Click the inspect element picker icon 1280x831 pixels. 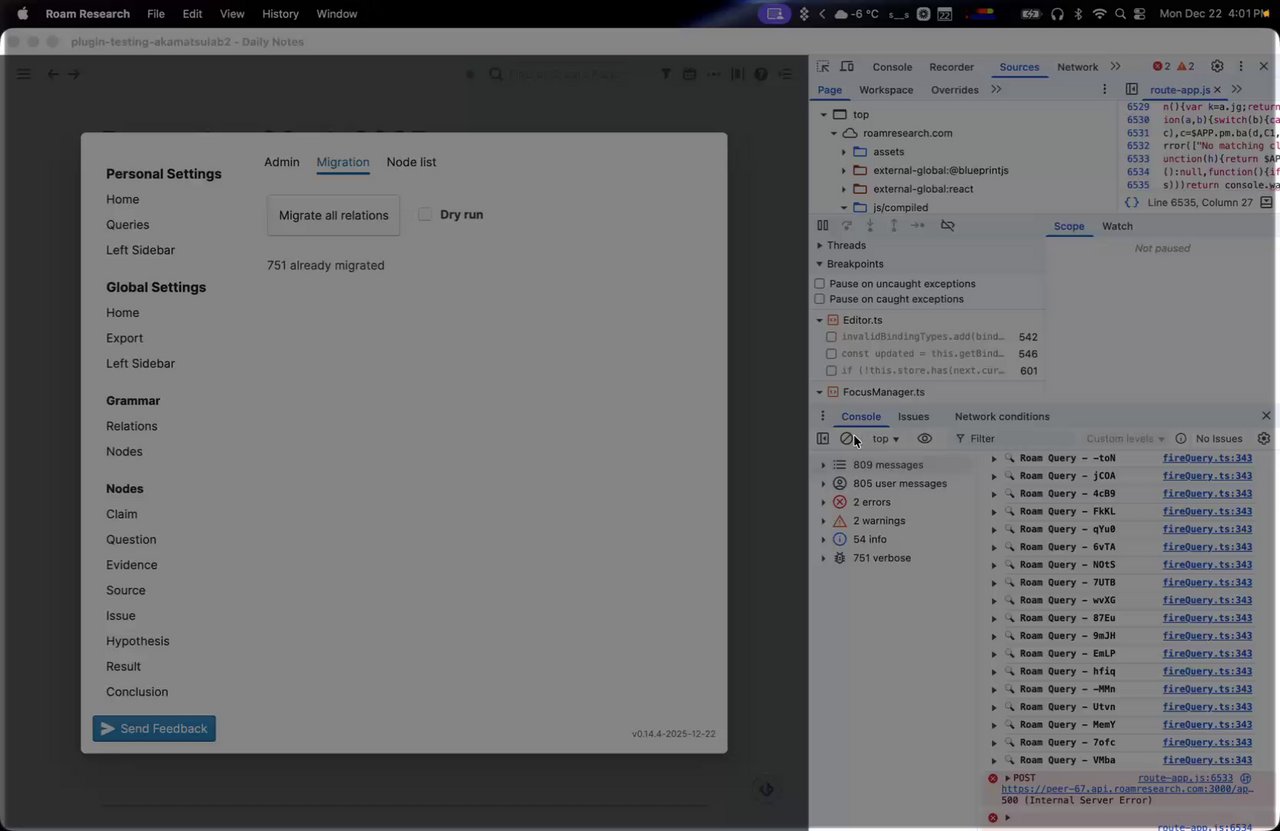823,67
